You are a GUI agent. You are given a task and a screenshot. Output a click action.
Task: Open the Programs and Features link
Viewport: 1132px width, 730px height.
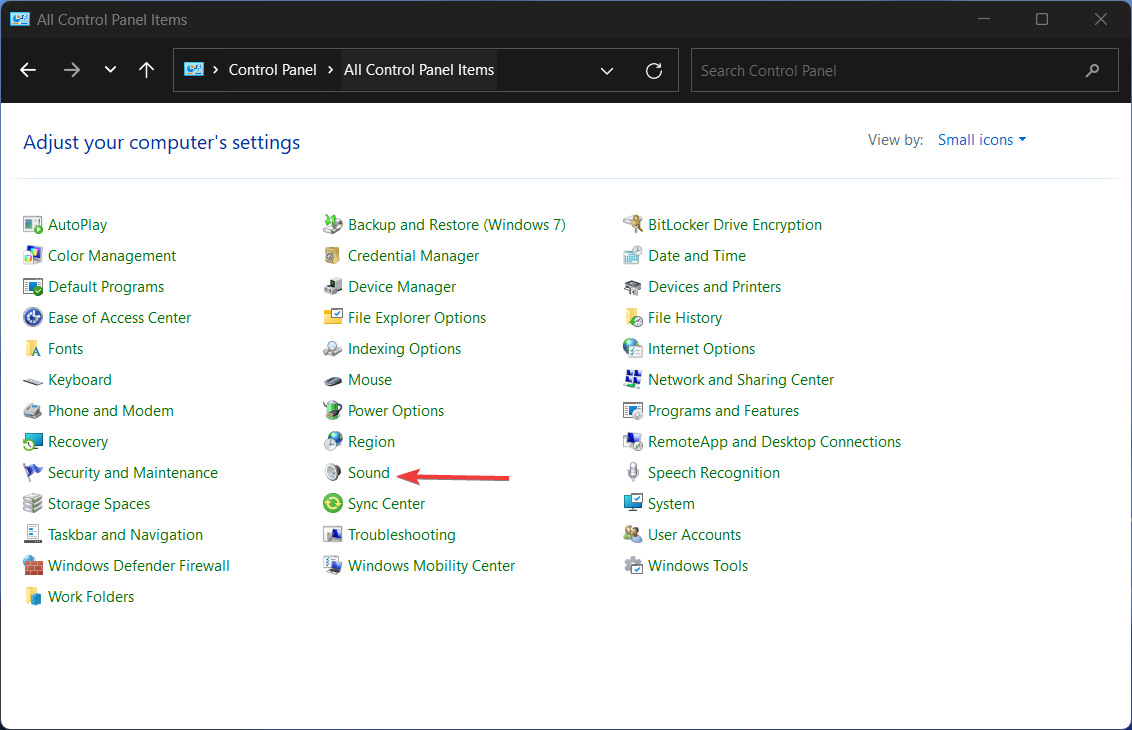(723, 411)
